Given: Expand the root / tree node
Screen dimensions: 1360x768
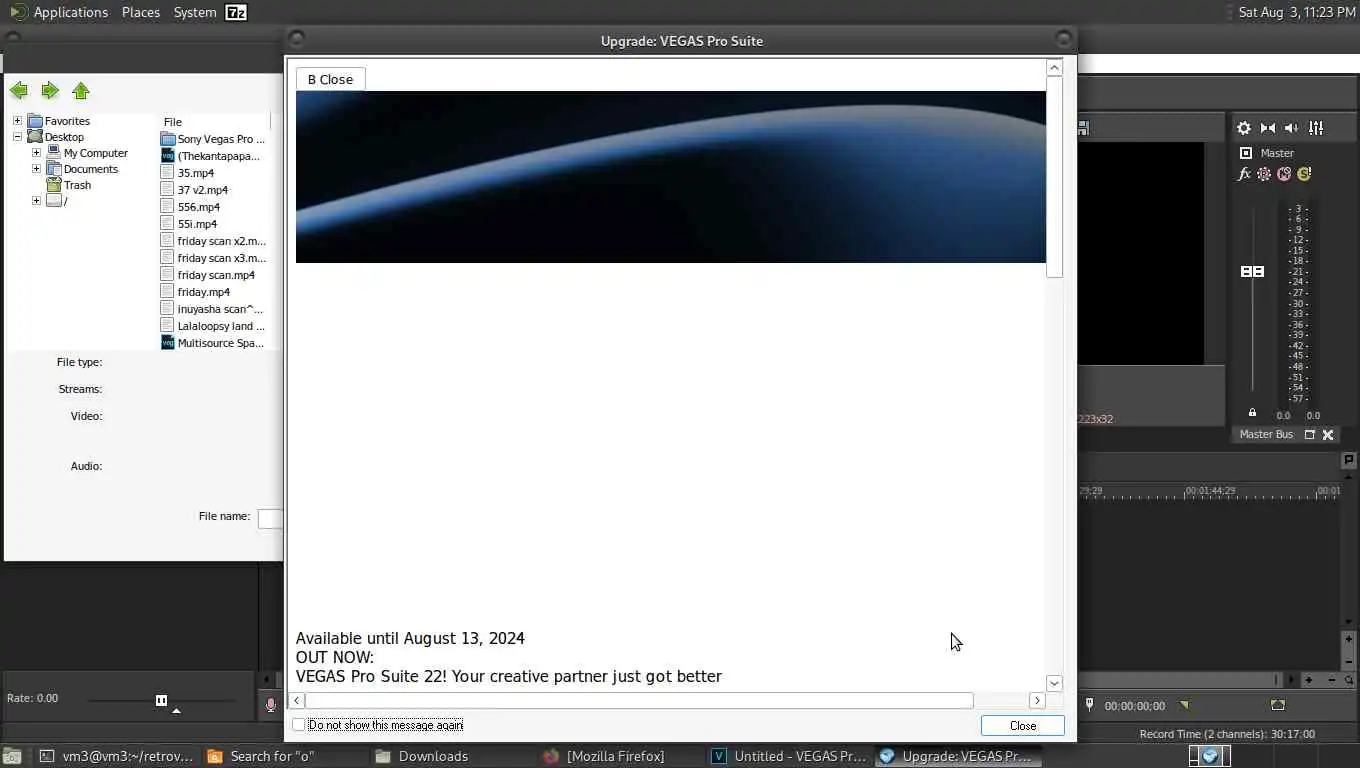Looking at the screenshot, I should [36, 201].
